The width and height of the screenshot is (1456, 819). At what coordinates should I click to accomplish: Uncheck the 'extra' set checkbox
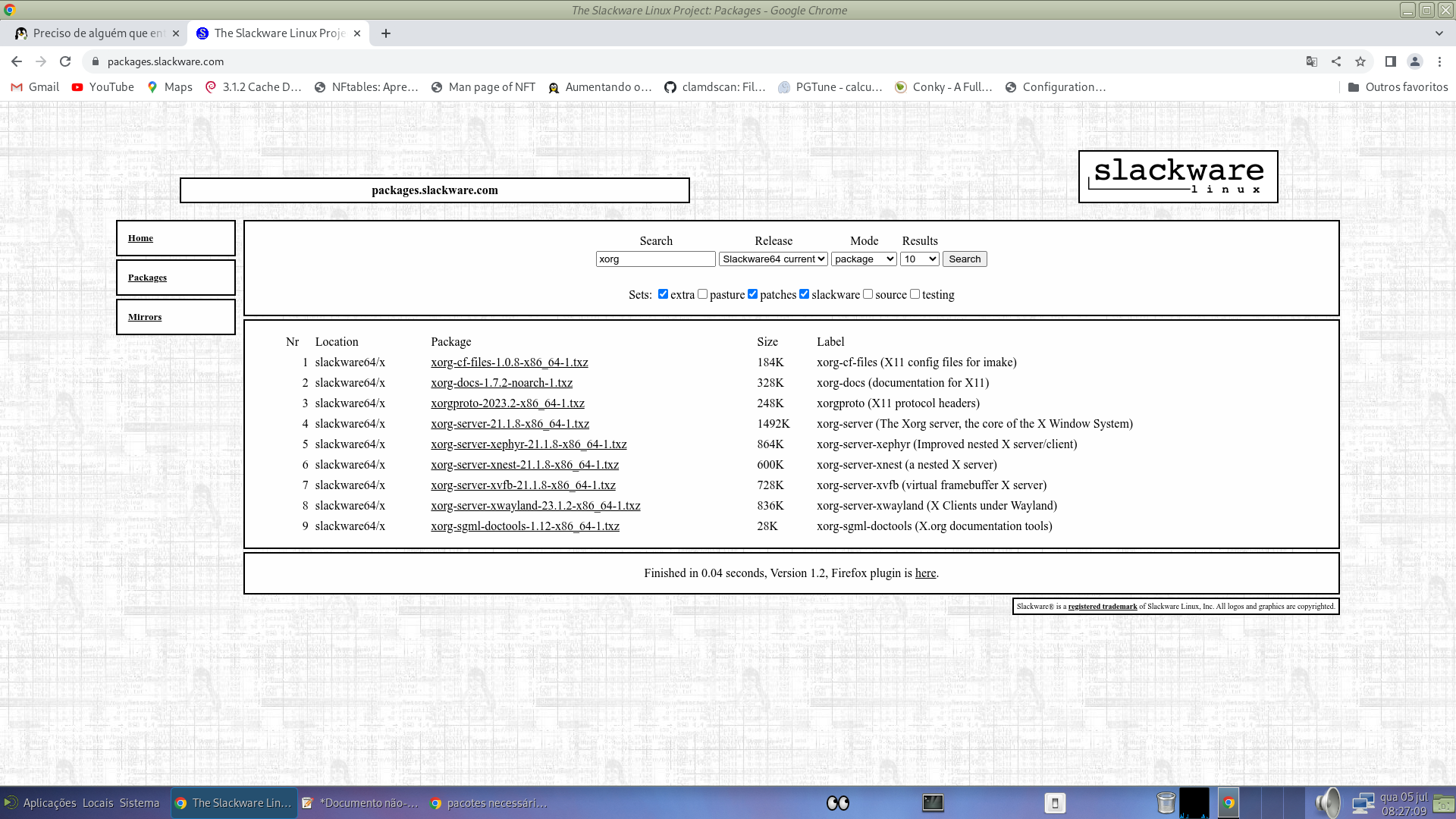[663, 294]
